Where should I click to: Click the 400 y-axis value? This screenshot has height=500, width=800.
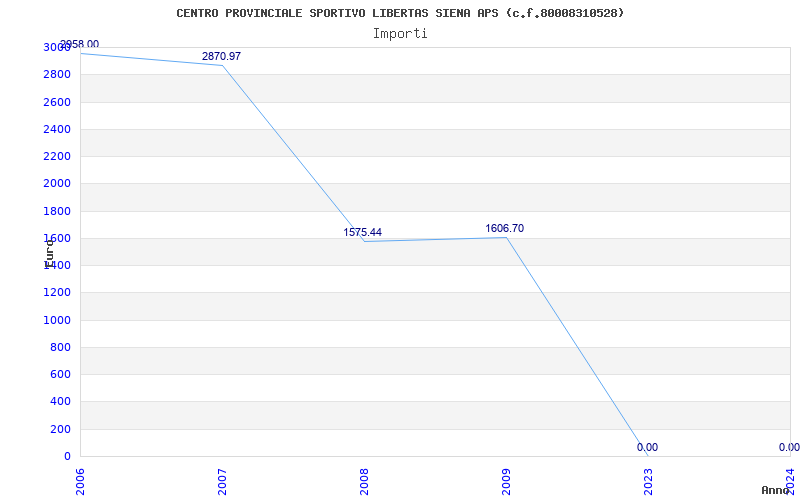click(x=60, y=402)
